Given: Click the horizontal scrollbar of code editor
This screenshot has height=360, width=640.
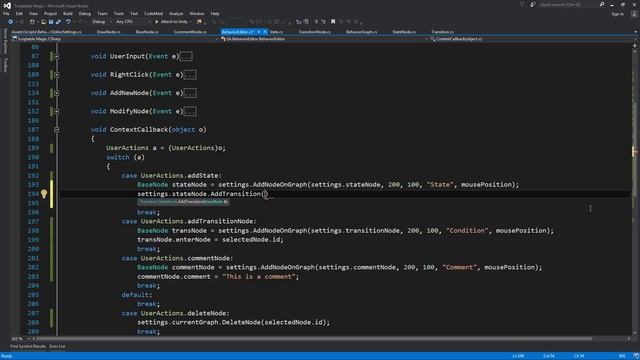Looking at the screenshot, I should (314, 338).
